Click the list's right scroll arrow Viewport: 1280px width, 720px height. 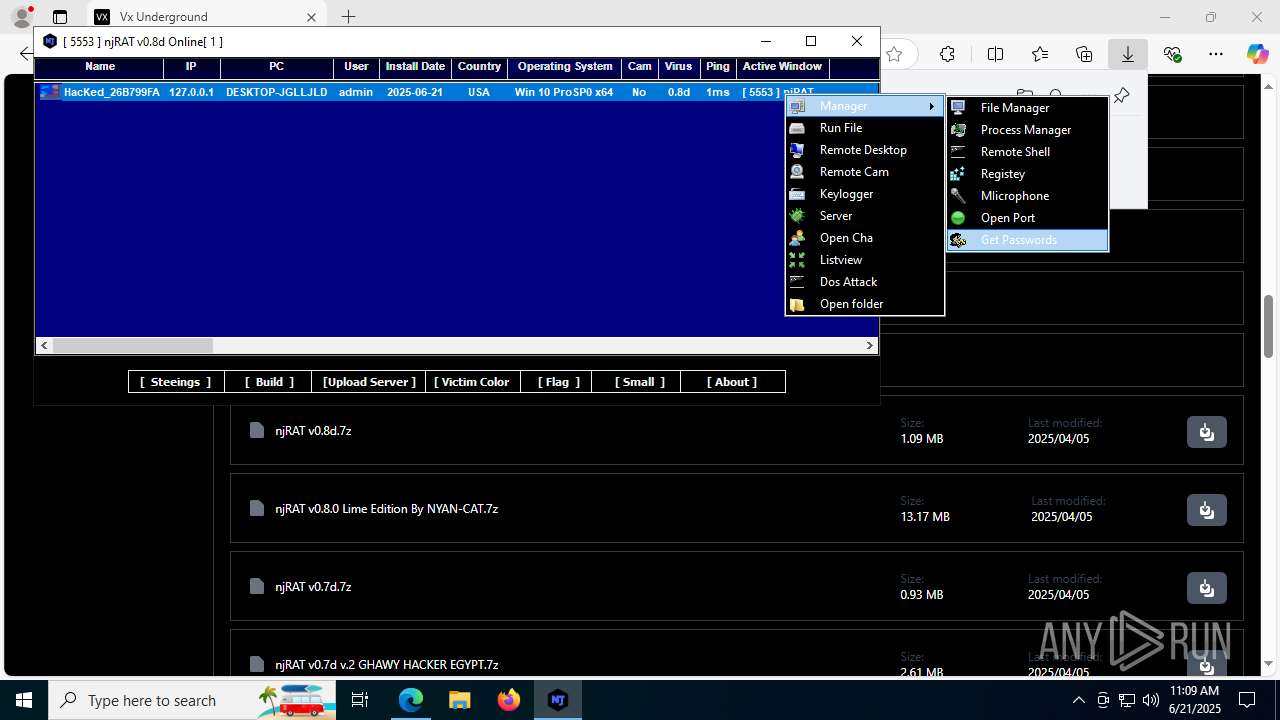click(870, 346)
